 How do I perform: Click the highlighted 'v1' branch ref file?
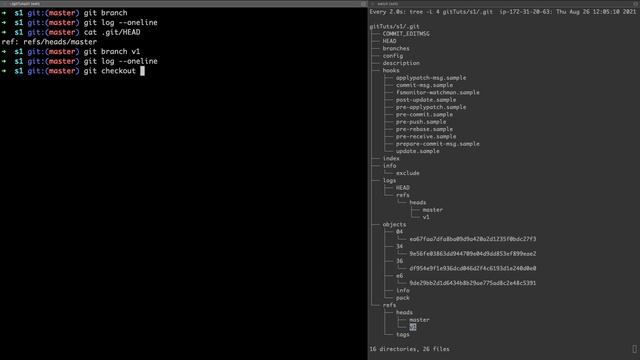[413, 327]
